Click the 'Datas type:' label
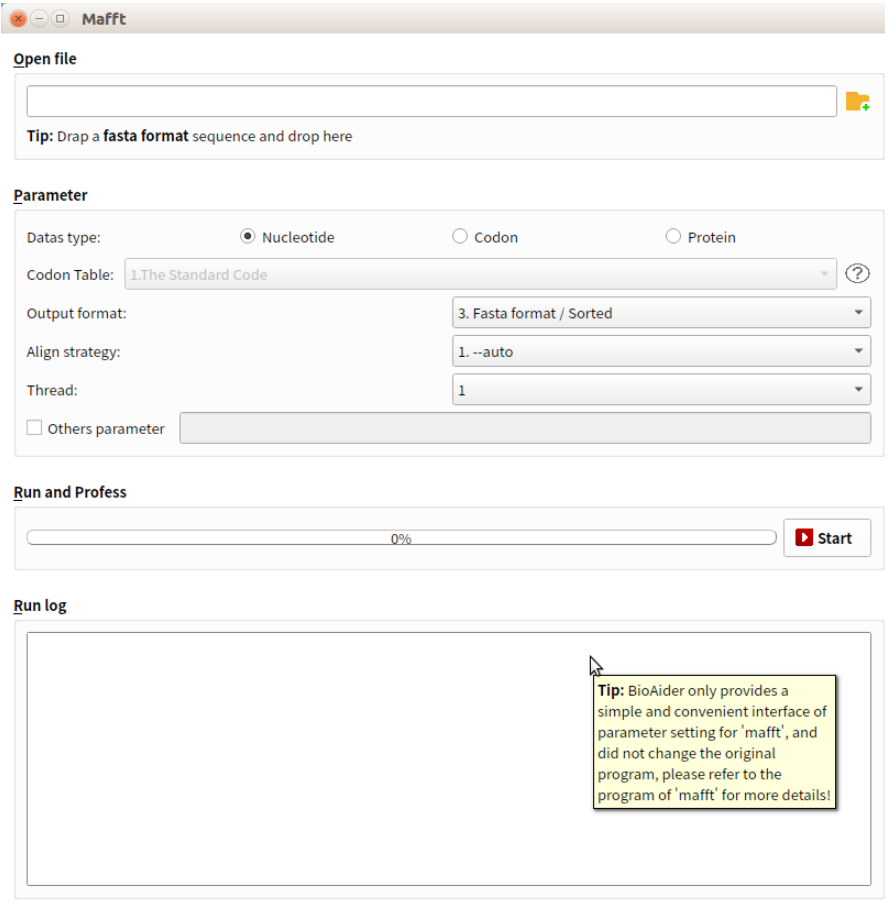Screen dimensions: 885x903 [x=63, y=237]
